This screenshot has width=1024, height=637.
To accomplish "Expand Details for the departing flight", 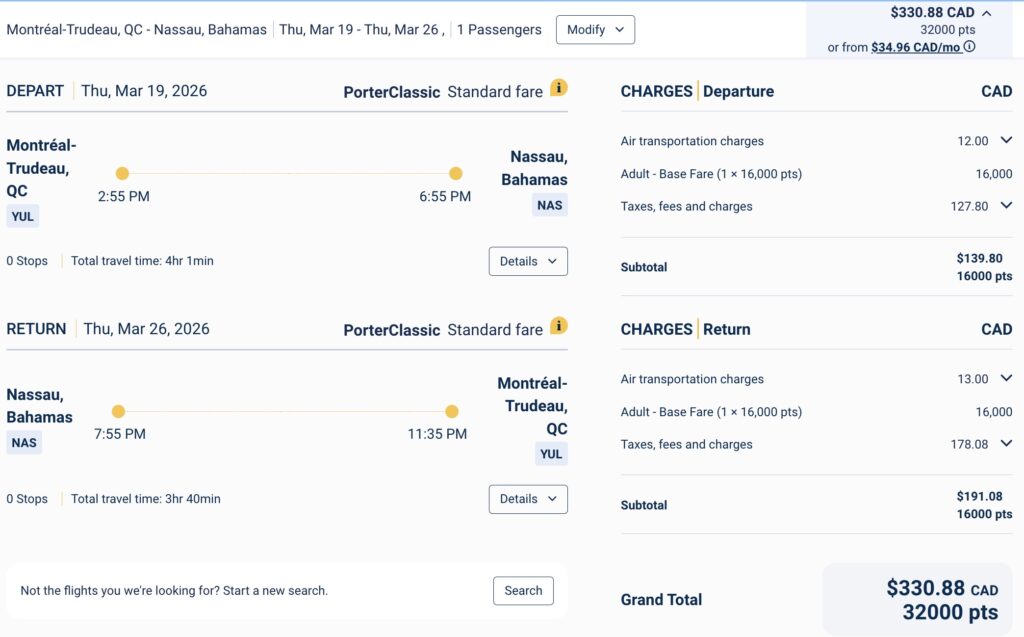I will [x=528, y=261].
